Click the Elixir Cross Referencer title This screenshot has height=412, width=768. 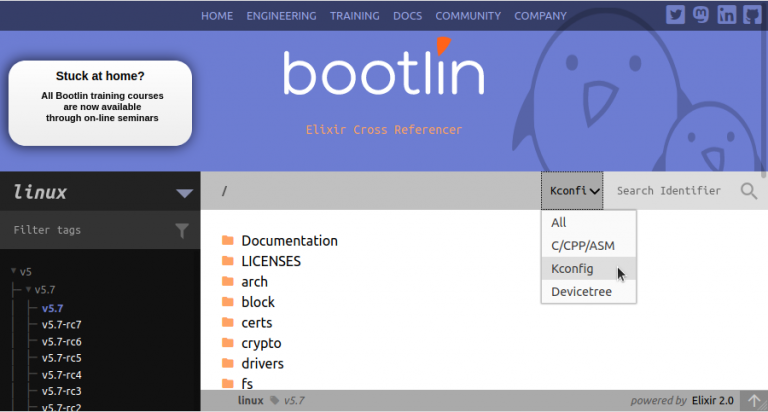[x=384, y=130]
